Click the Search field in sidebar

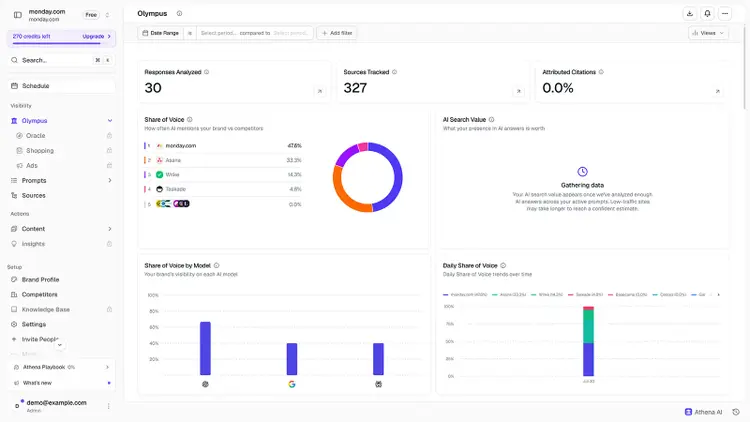coord(61,60)
